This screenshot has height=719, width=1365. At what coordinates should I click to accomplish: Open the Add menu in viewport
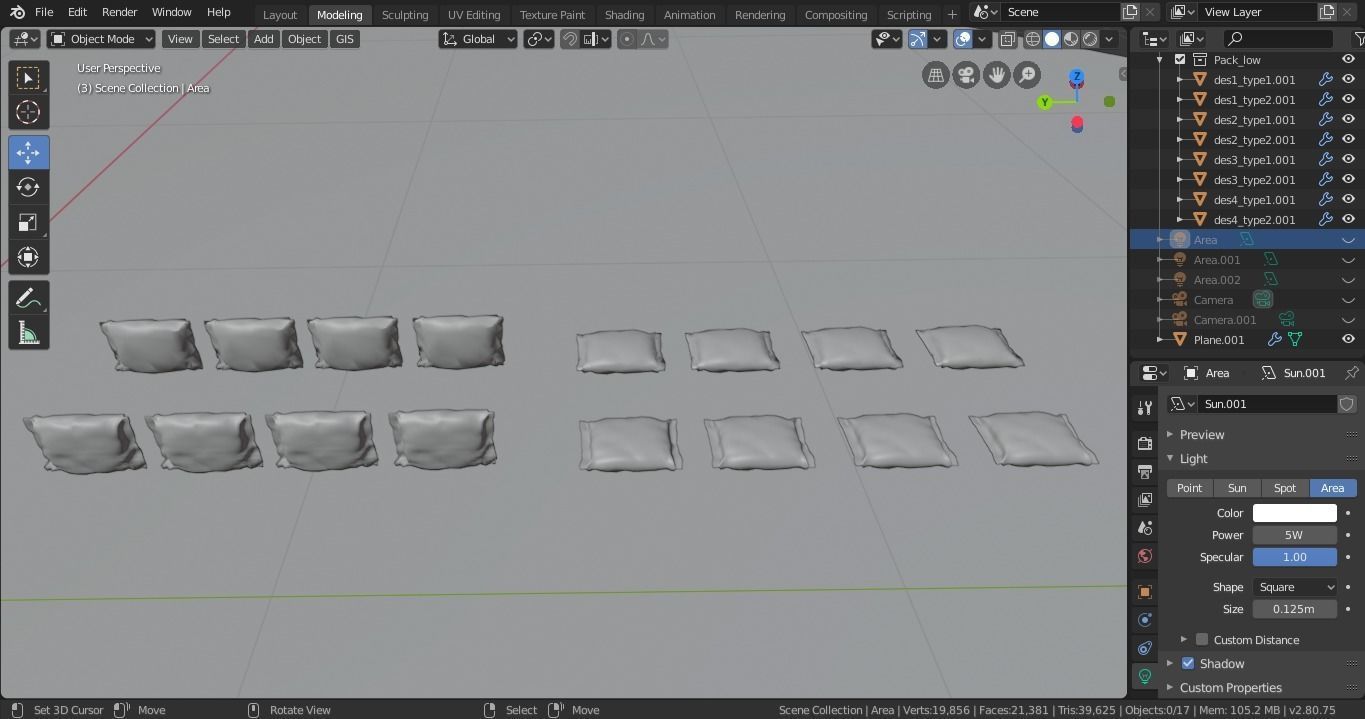263,39
